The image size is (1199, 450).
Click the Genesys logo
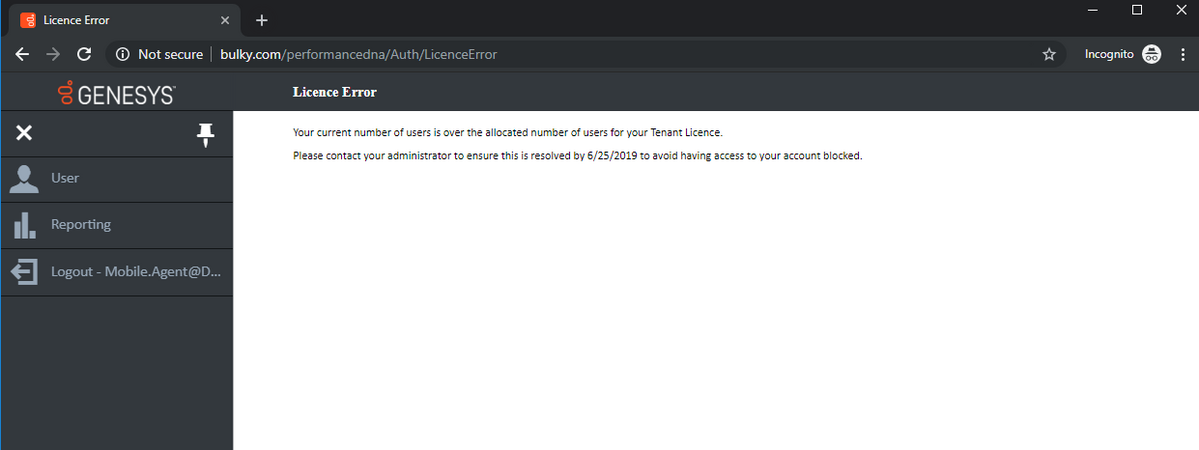(x=117, y=93)
